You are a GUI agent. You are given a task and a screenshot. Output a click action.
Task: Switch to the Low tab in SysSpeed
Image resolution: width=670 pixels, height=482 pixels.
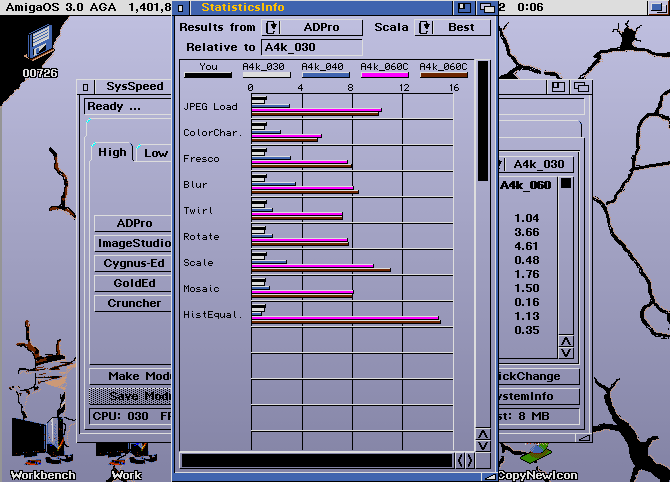click(x=155, y=153)
